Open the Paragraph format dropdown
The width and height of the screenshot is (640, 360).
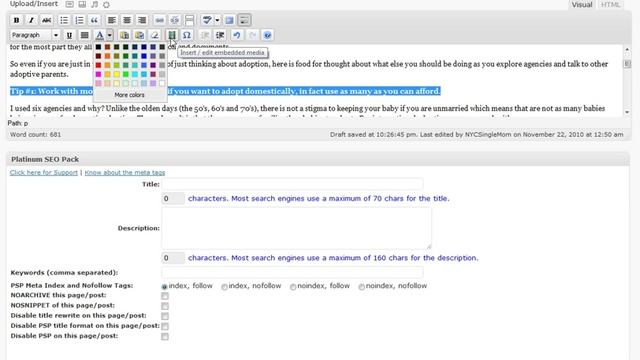point(35,35)
